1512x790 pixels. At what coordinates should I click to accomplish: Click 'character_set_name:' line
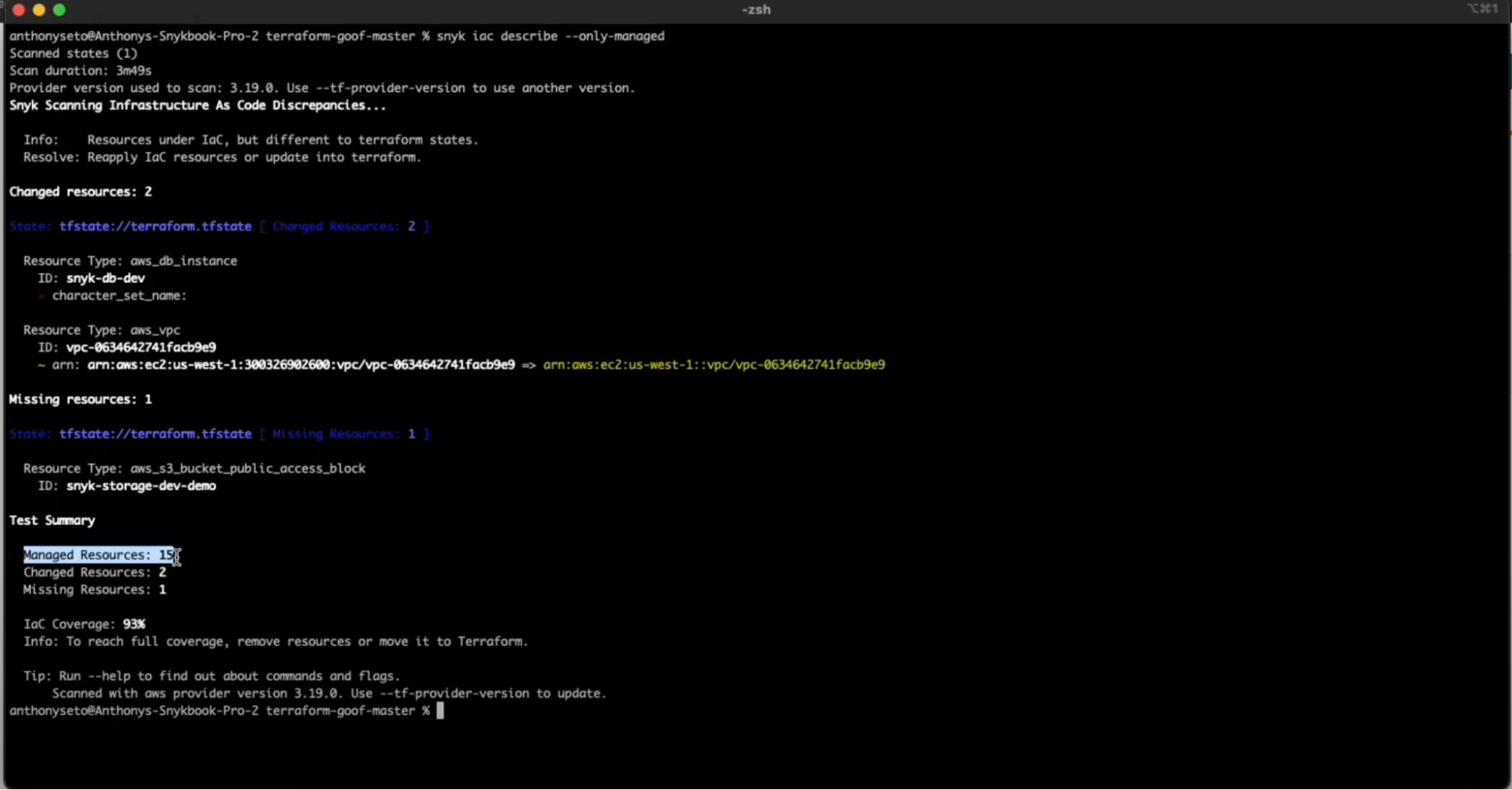point(119,296)
